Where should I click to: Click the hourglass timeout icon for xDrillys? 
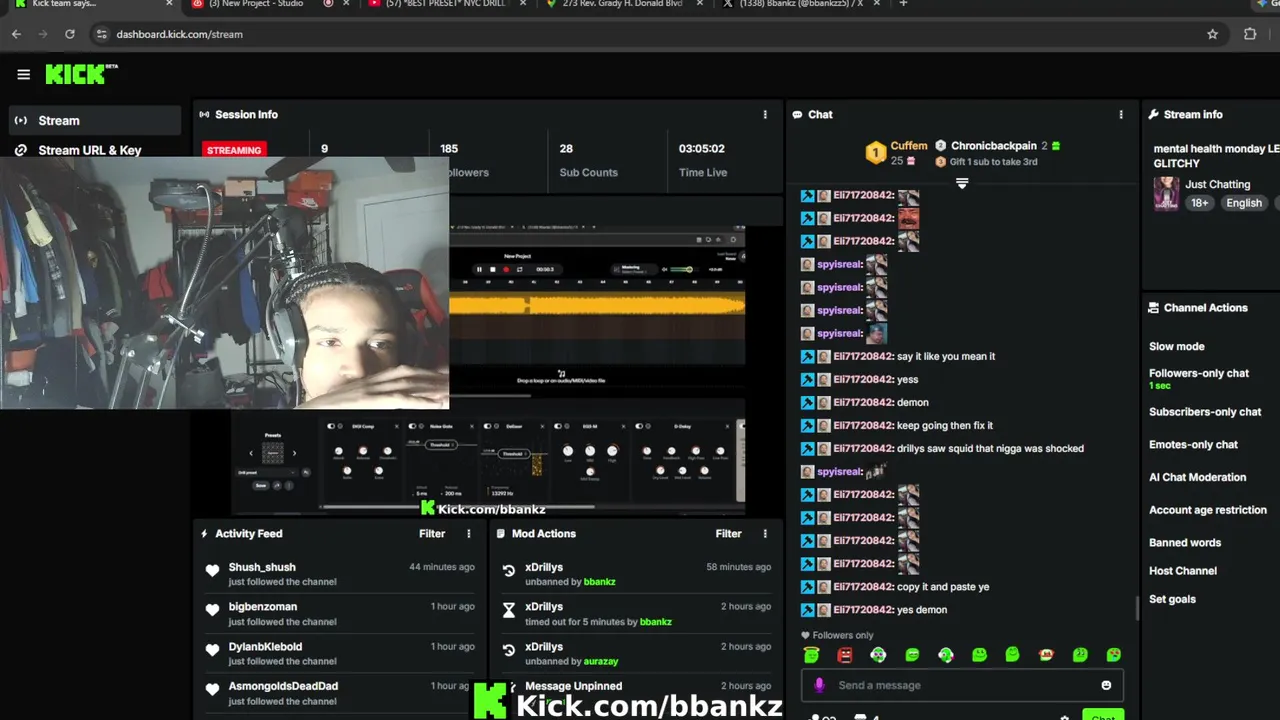508,610
